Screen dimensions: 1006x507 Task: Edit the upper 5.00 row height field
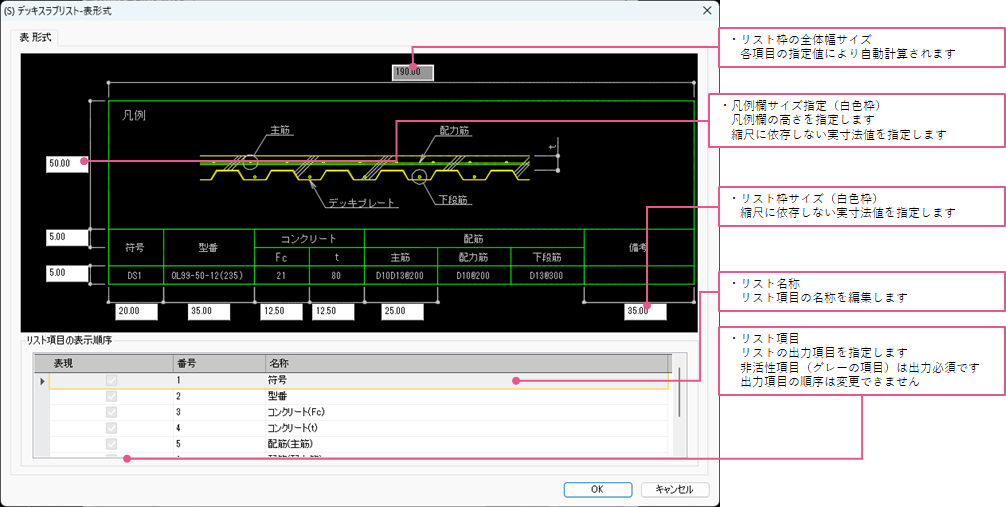coord(67,237)
